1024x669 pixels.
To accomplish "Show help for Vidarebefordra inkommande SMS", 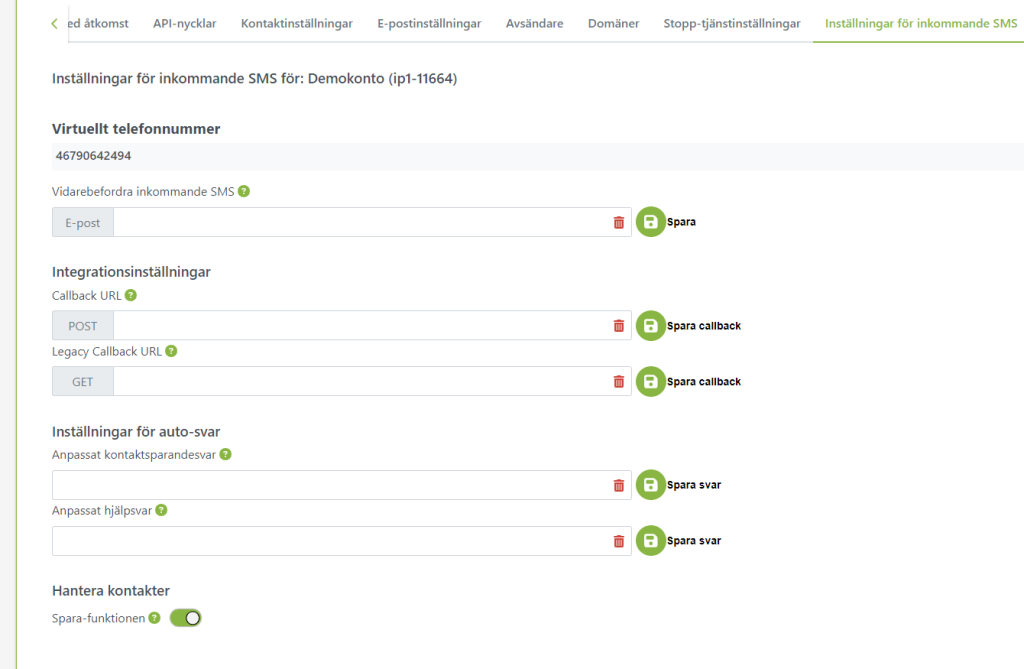I will coord(244,191).
